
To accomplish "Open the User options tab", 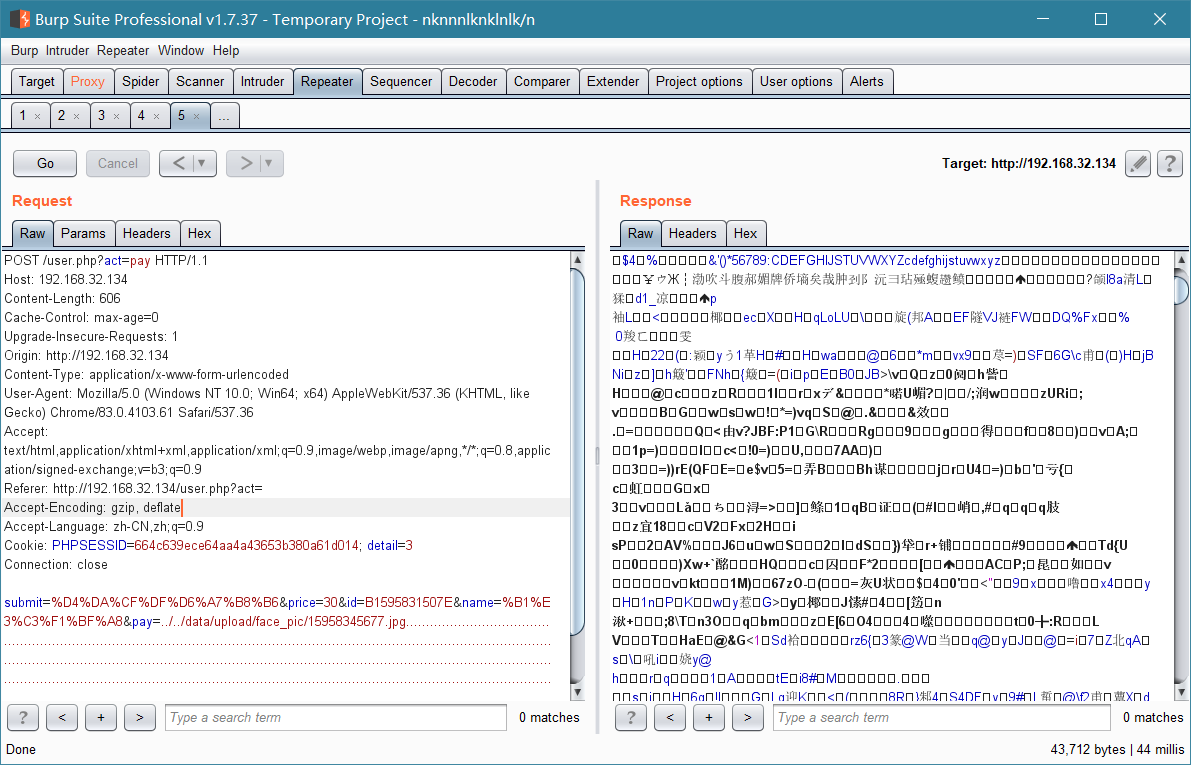I will click(x=796, y=81).
